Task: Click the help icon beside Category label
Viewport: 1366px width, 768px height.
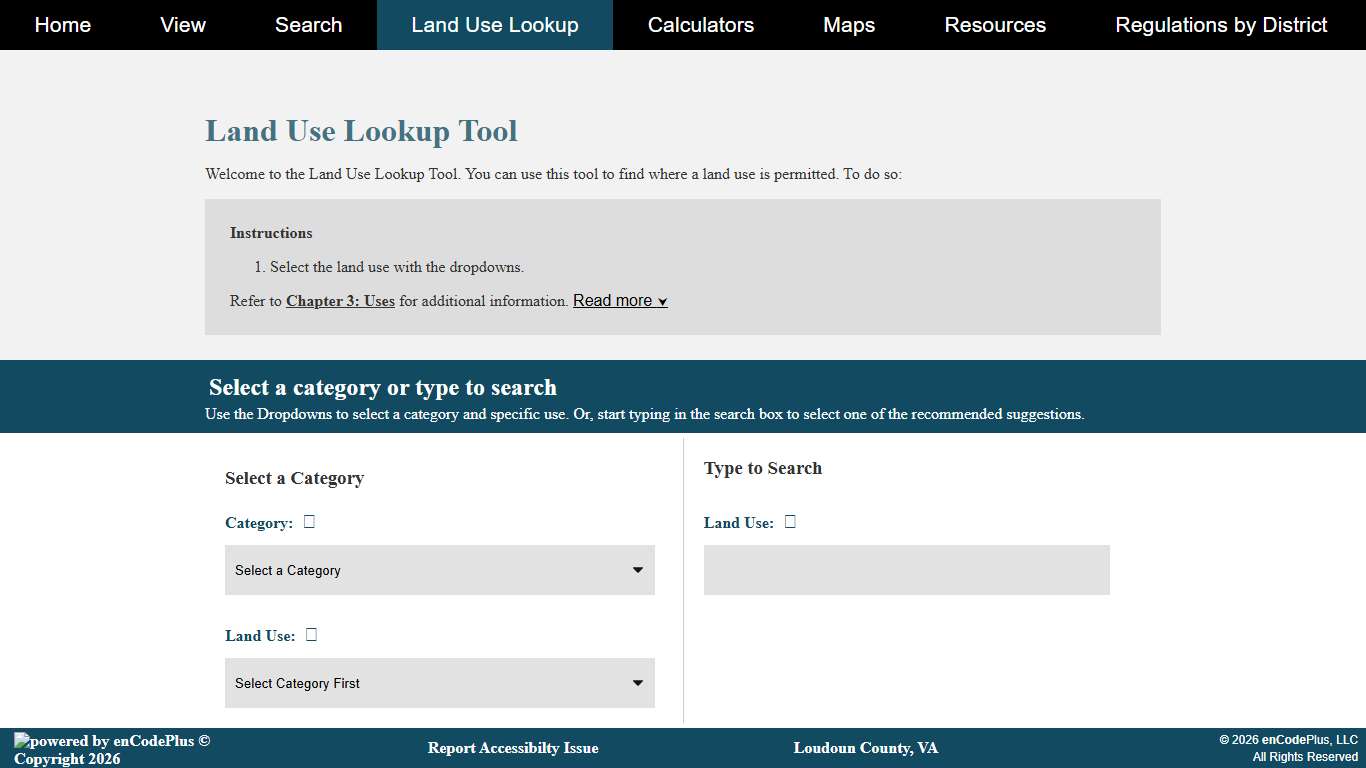Action: pos(309,520)
